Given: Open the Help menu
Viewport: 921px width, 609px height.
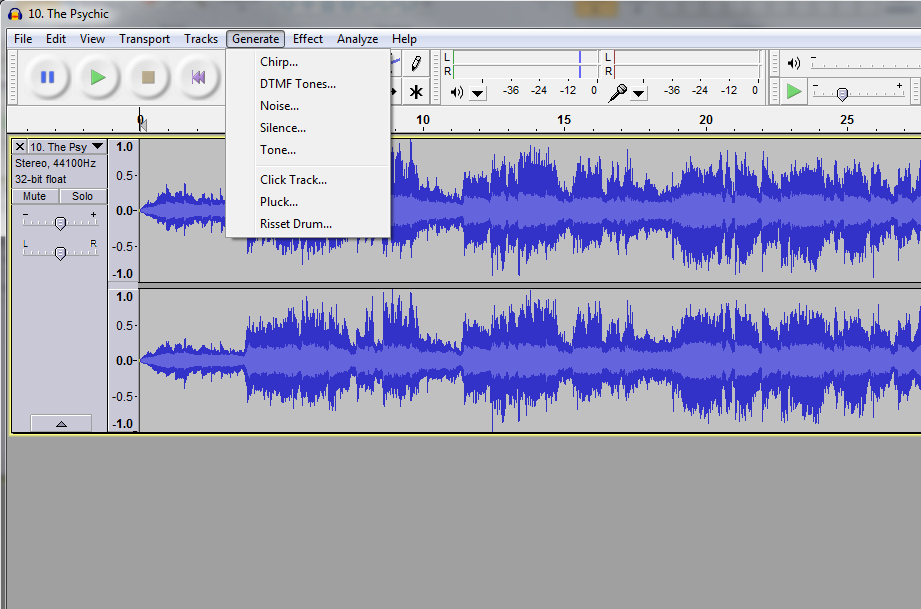Looking at the screenshot, I should pos(404,39).
